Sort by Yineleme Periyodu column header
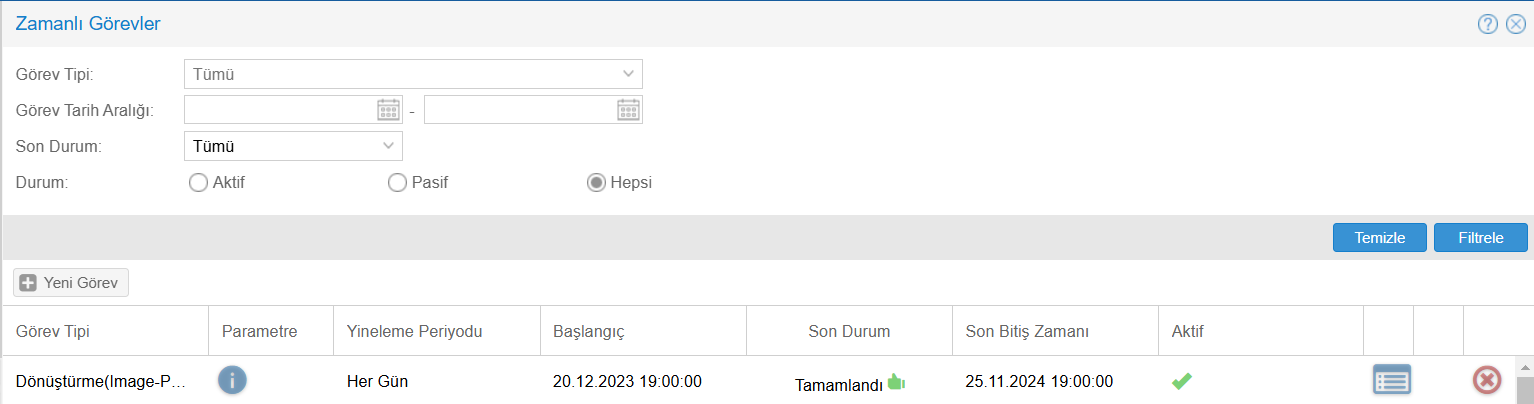The image size is (1534, 404). [x=414, y=331]
